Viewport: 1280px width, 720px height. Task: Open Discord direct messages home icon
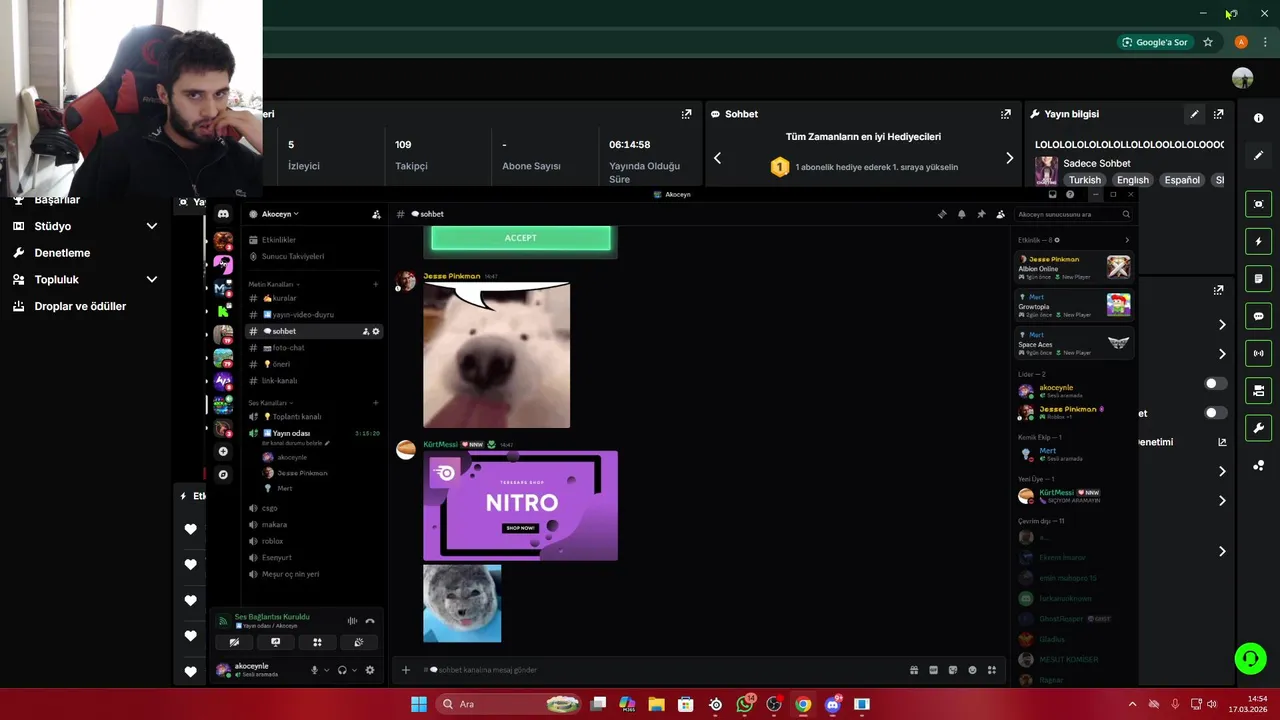(223, 214)
